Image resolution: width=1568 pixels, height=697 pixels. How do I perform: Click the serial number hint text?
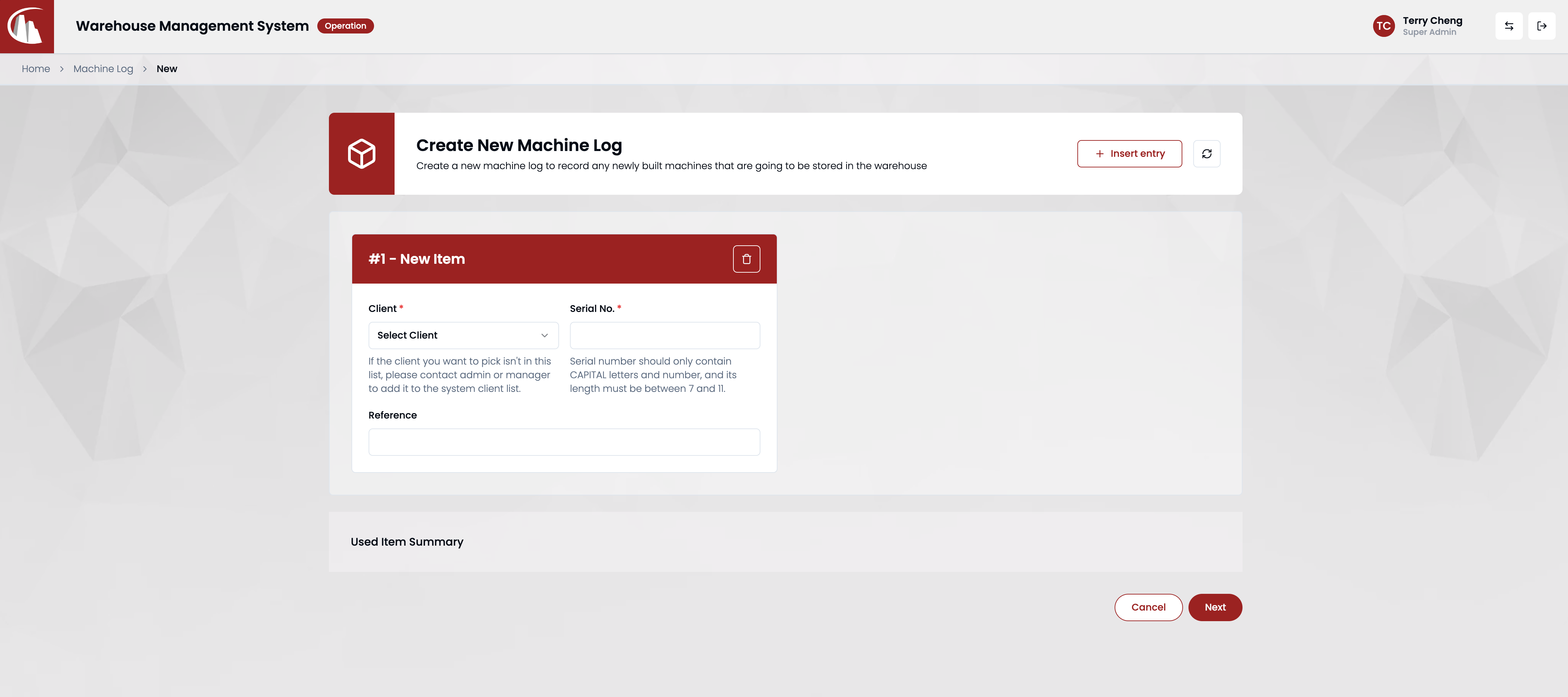(x=653, y=375)
